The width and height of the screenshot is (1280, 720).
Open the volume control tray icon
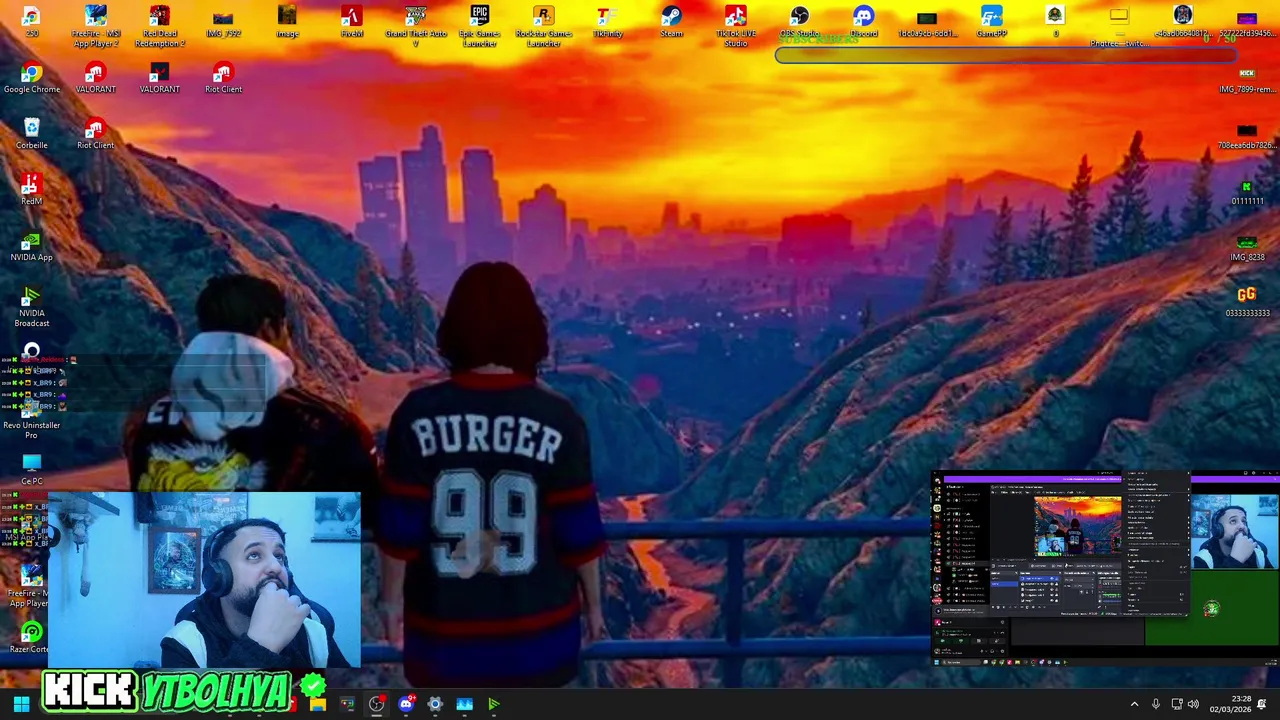coord(1193,704)
